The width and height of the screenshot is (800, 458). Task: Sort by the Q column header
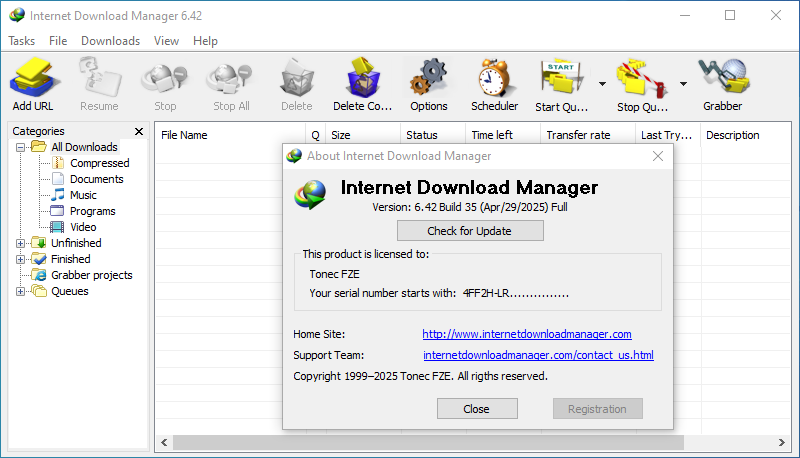tap(316, 135)
